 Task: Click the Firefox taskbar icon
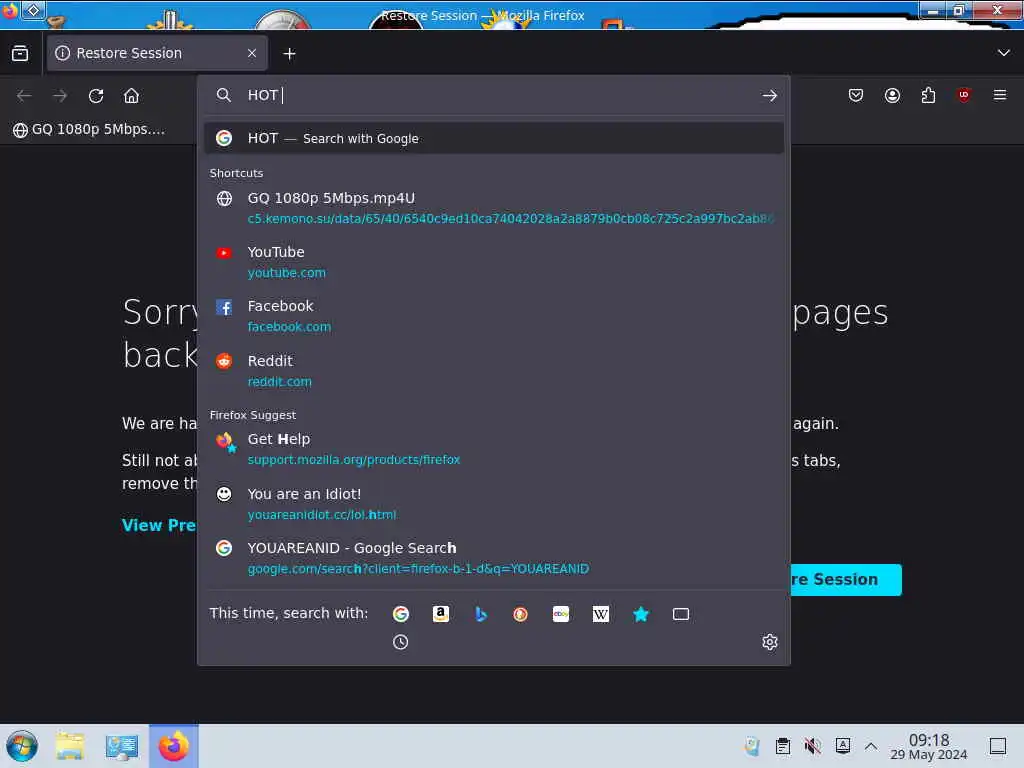point(174,746)
